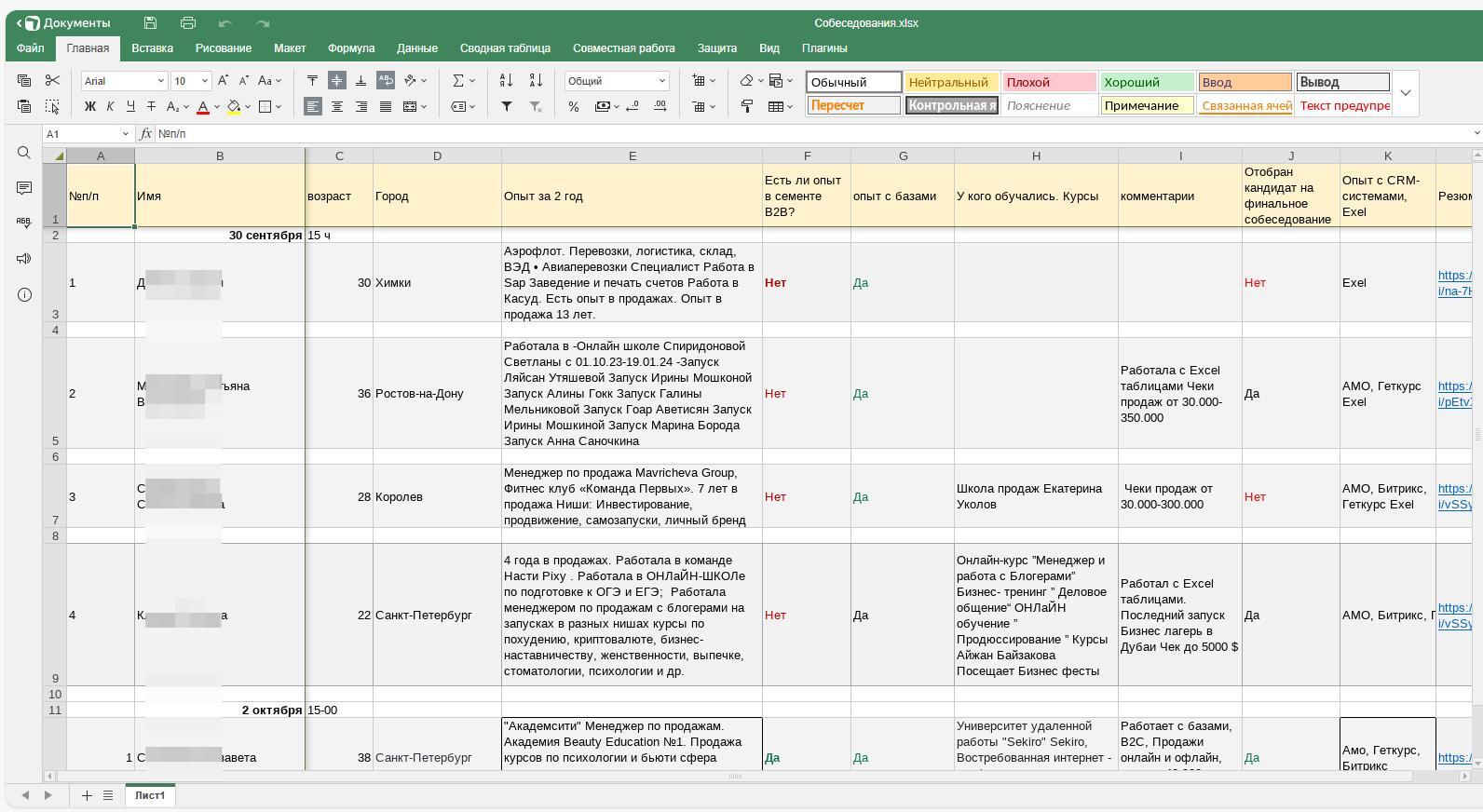1483x812 pixels.
Task: Apply the Плохой cell style
Action: tap(1049, 82)
